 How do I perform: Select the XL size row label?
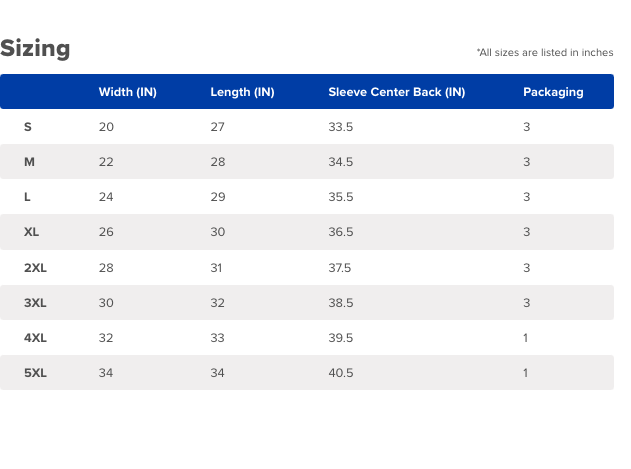click(32, 232)
